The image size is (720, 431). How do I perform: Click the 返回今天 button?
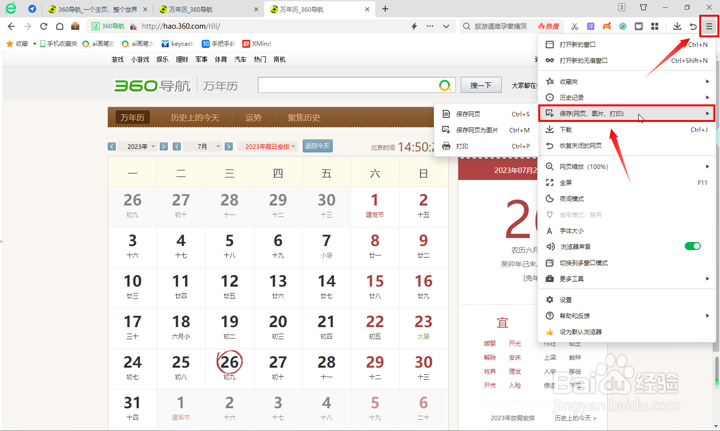pyautogui.click(x=317, y=146)
